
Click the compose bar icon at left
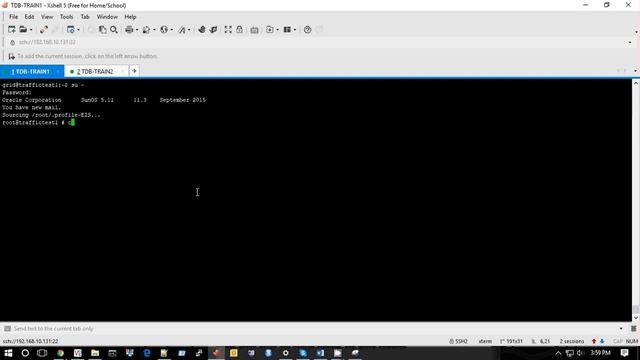7,329
